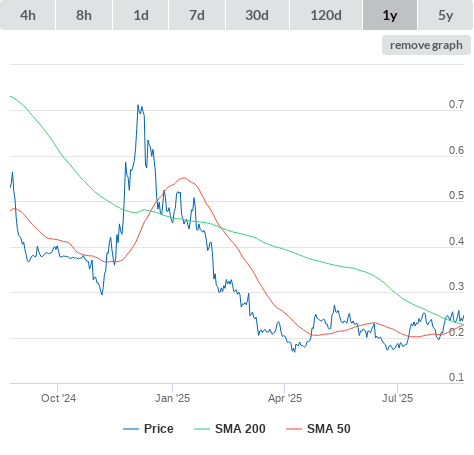Select the 4h time range tab
Screen dimensions: 474x455
[28, 15]
